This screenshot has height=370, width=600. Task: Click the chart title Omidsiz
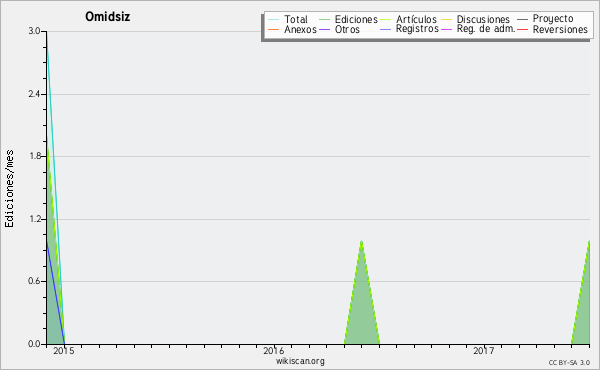click(x=108, y=17)
